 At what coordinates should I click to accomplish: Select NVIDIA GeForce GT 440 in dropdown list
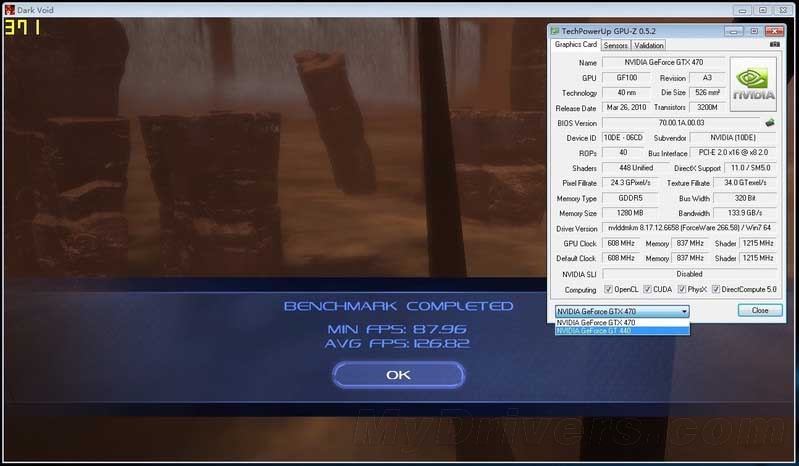coord(622,331)
